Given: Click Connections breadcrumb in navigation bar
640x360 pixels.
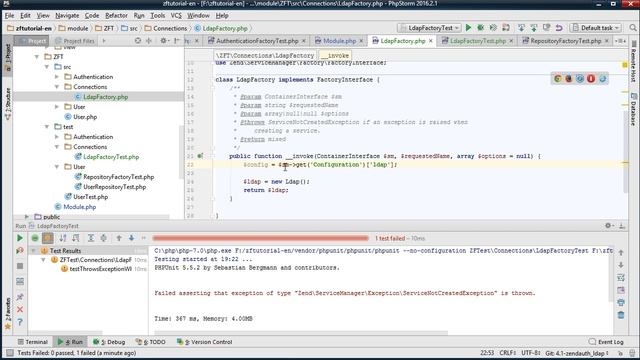Looking at the screenshot, I should coord(166,28).
